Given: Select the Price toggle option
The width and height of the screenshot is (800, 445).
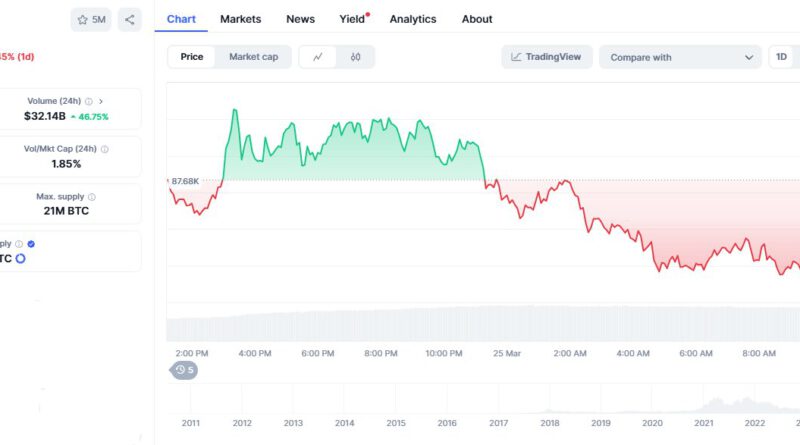Looking at the screenshot, I should point(192,57).
